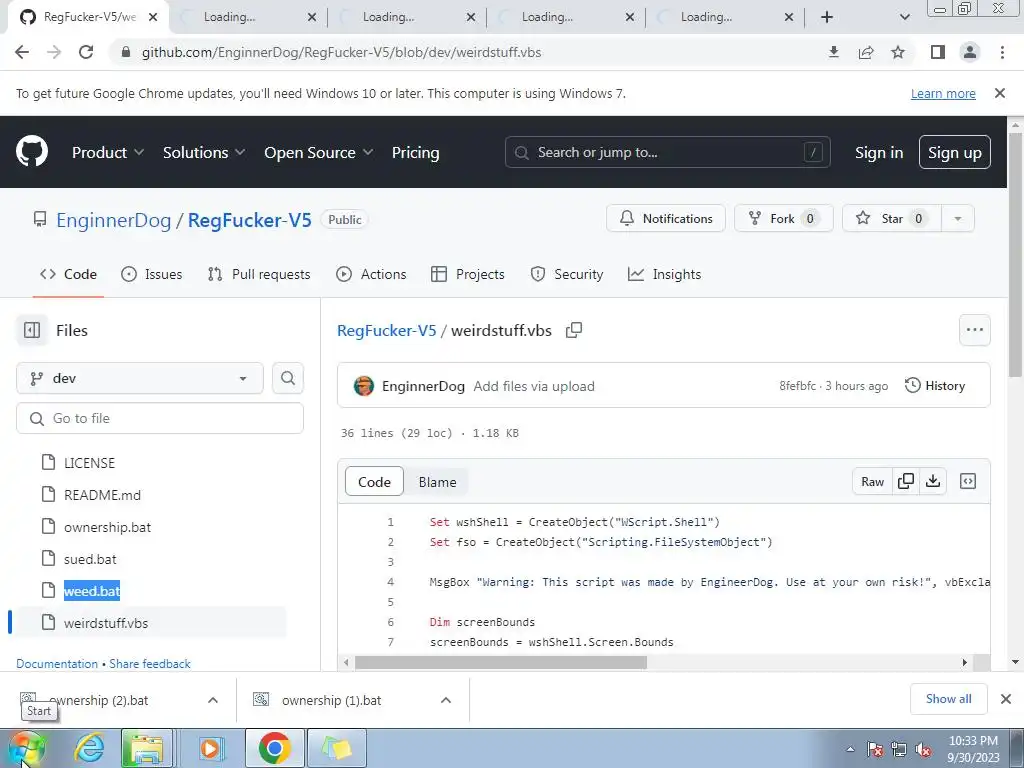
Task: Open the Actions tab
Action: coord(371,274)
